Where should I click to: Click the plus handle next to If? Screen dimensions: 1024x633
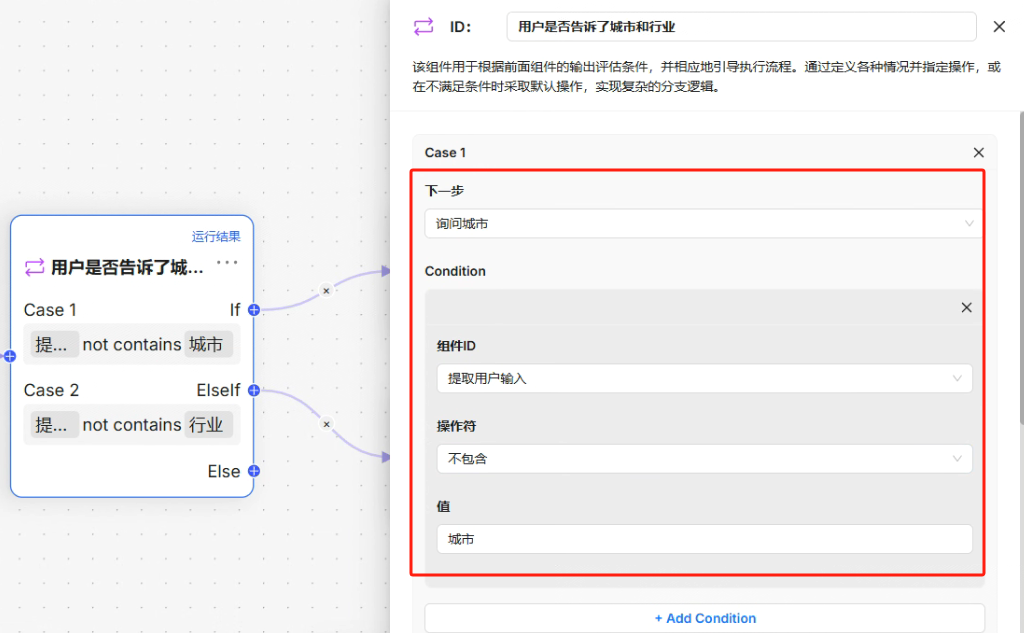click(254, 310)
